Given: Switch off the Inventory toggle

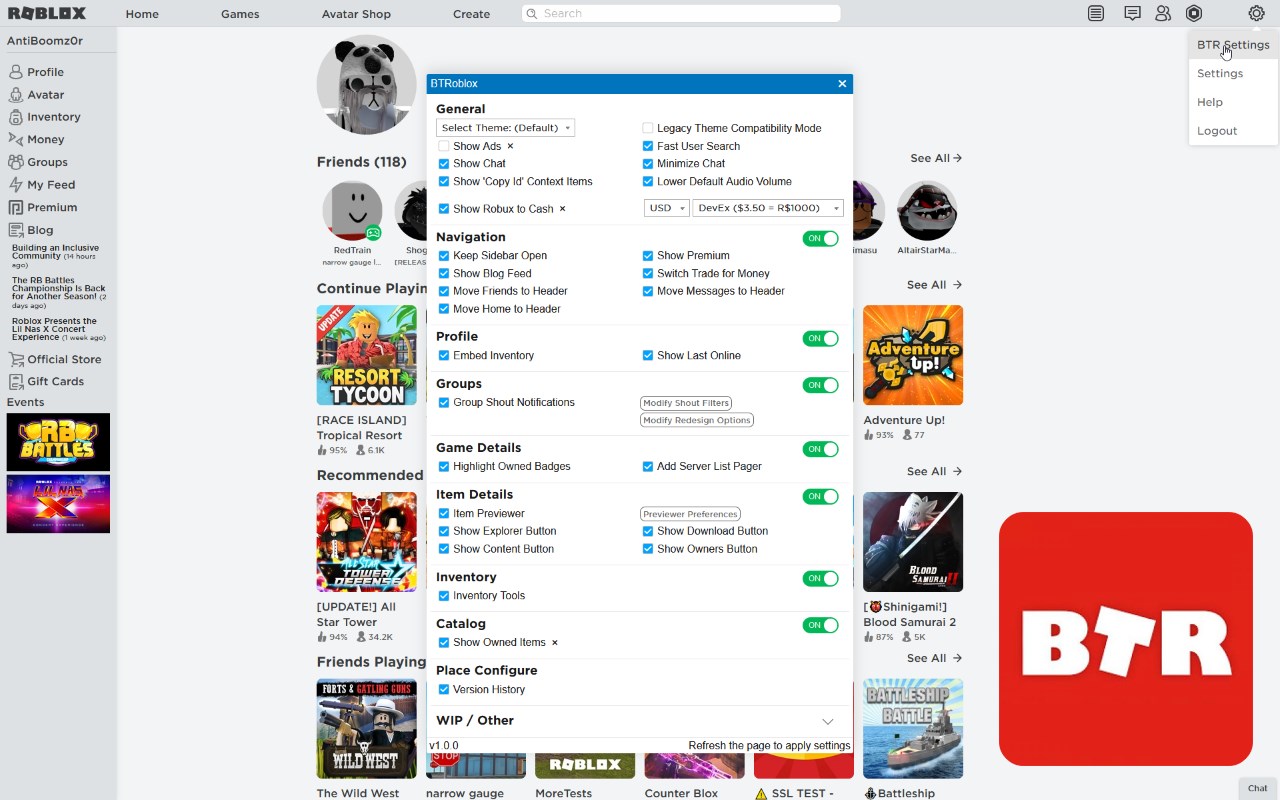Looking at the screenshot, I should 821,578.
